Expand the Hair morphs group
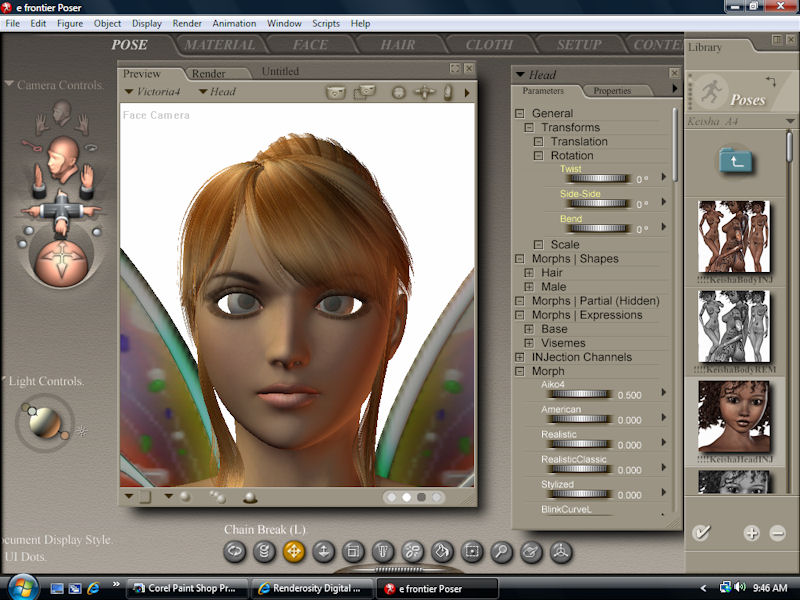The width and height of the screenshot is (800, 600). [x=529, y=273]
